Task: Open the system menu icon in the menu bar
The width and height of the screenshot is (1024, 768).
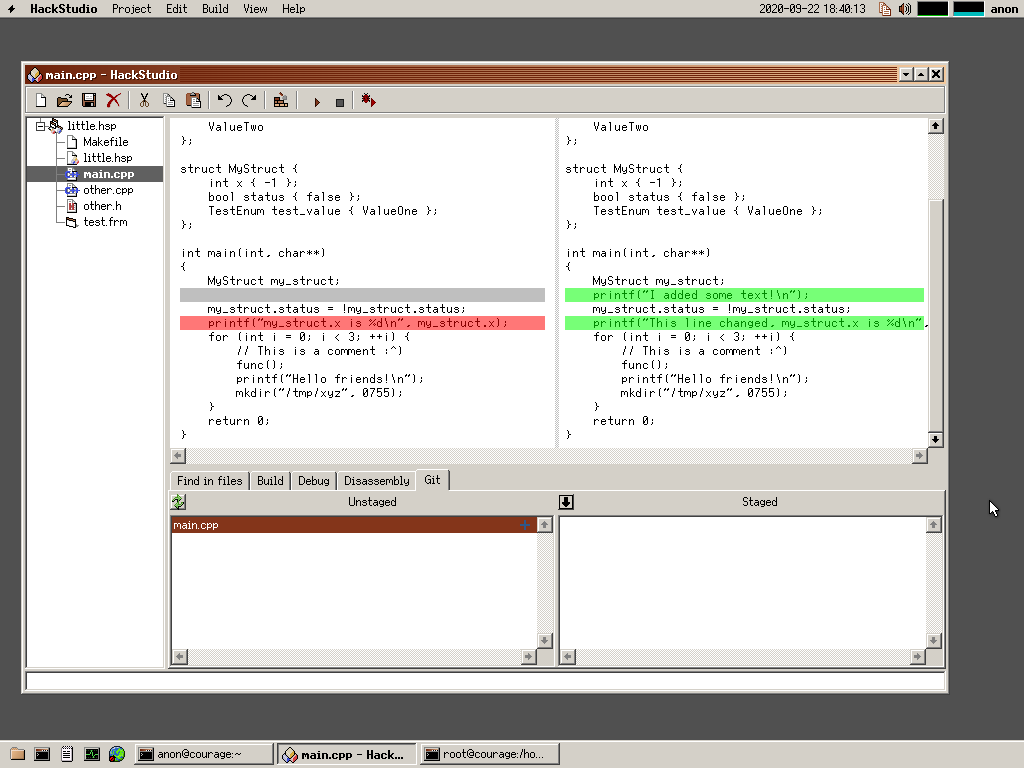Action: click(x=11, y=8)
